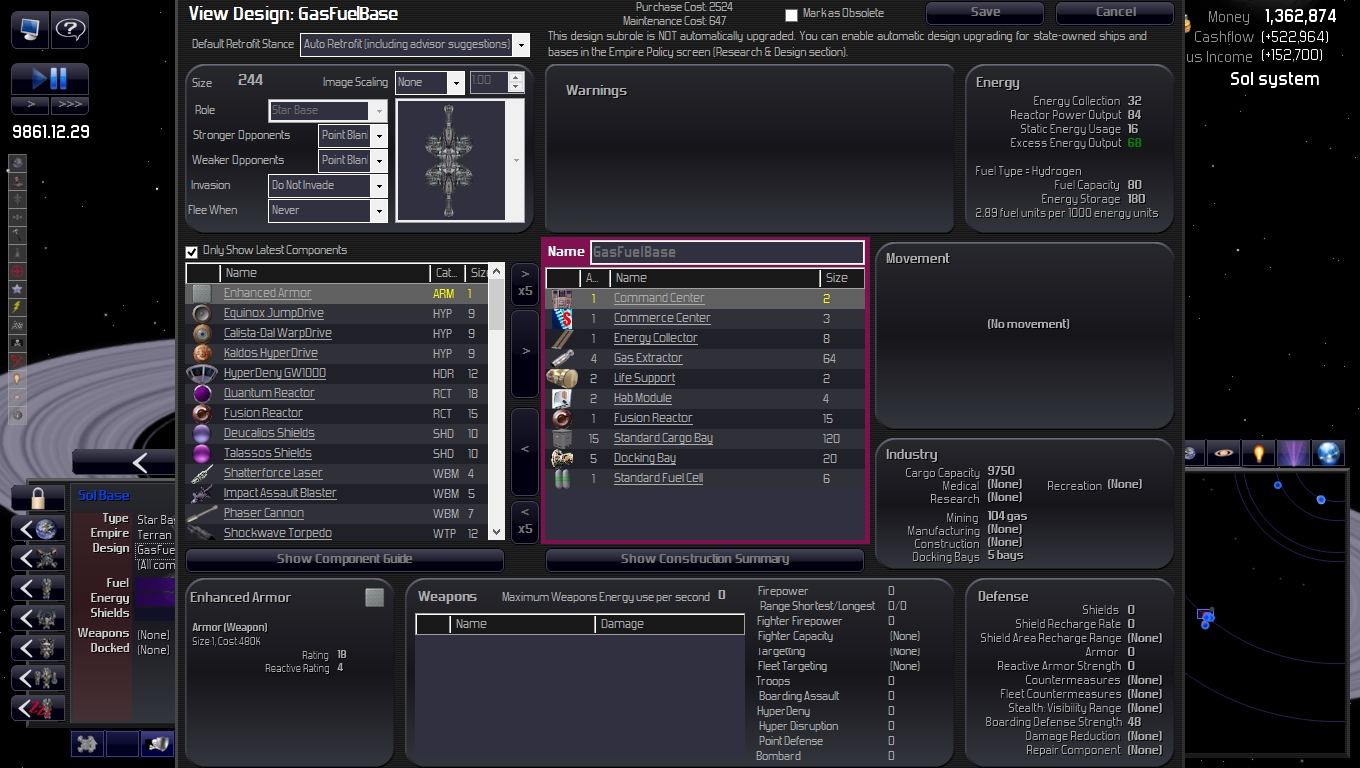Toggle the Mark as Obsolete checkbox
Screen dimensions: 1360x768
click(x=792, y=15)
